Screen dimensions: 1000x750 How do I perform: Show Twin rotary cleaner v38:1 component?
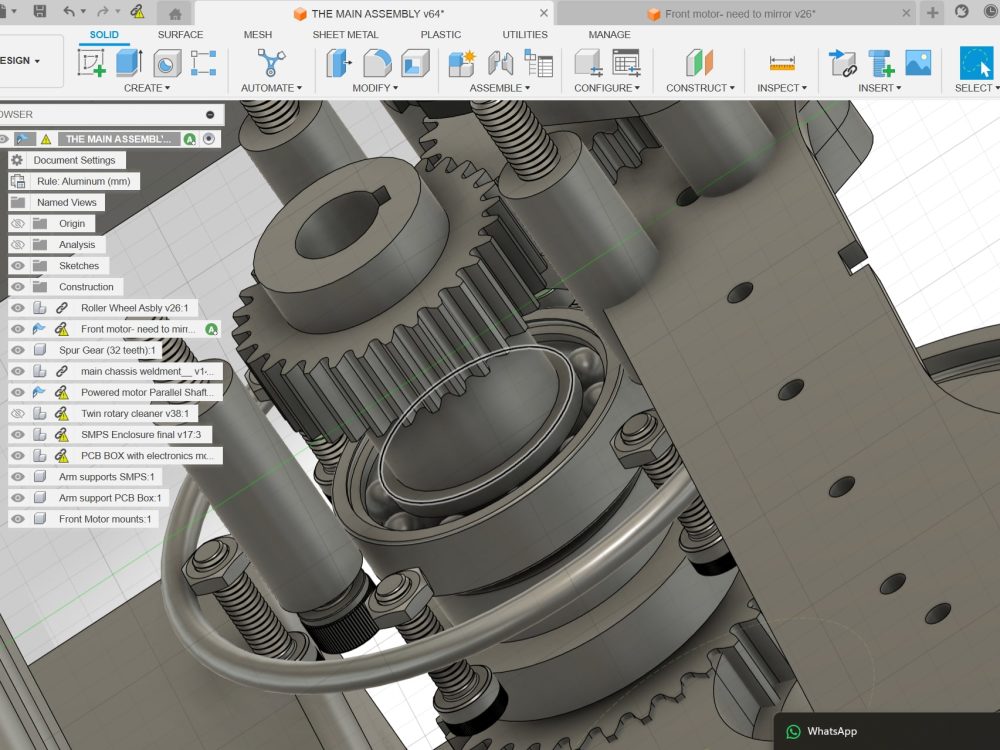(18, 413)
